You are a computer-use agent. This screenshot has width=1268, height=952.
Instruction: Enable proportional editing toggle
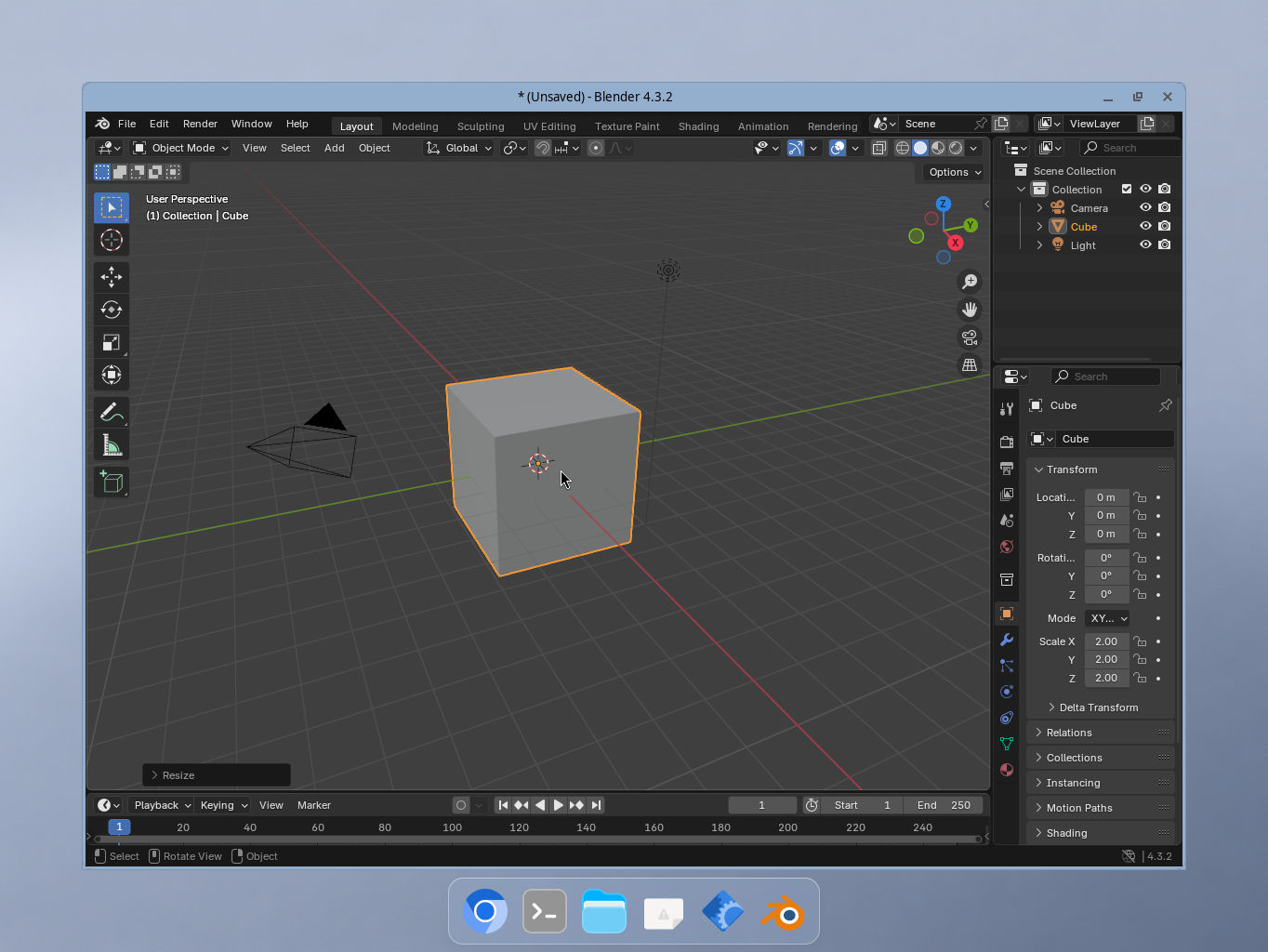pyautogui.click(x=596, y=148)
